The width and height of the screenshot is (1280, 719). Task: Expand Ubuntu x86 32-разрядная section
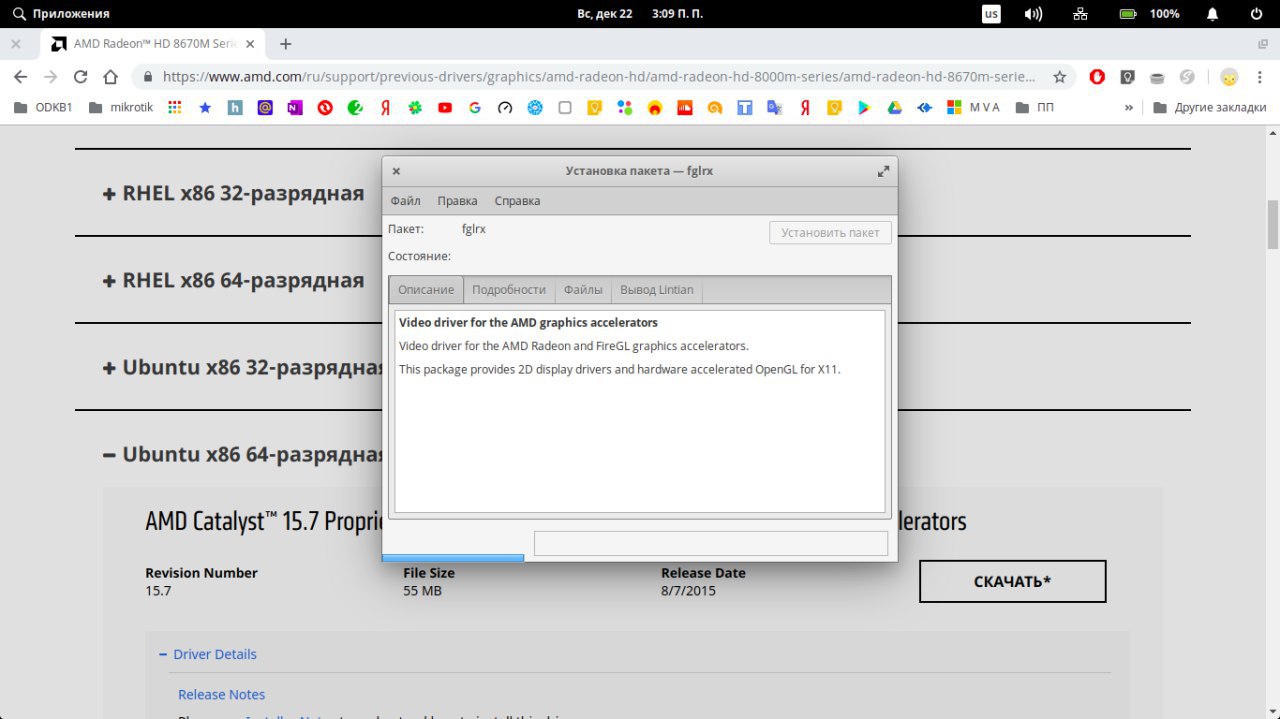pyautogui.click(x=243, y=367)
